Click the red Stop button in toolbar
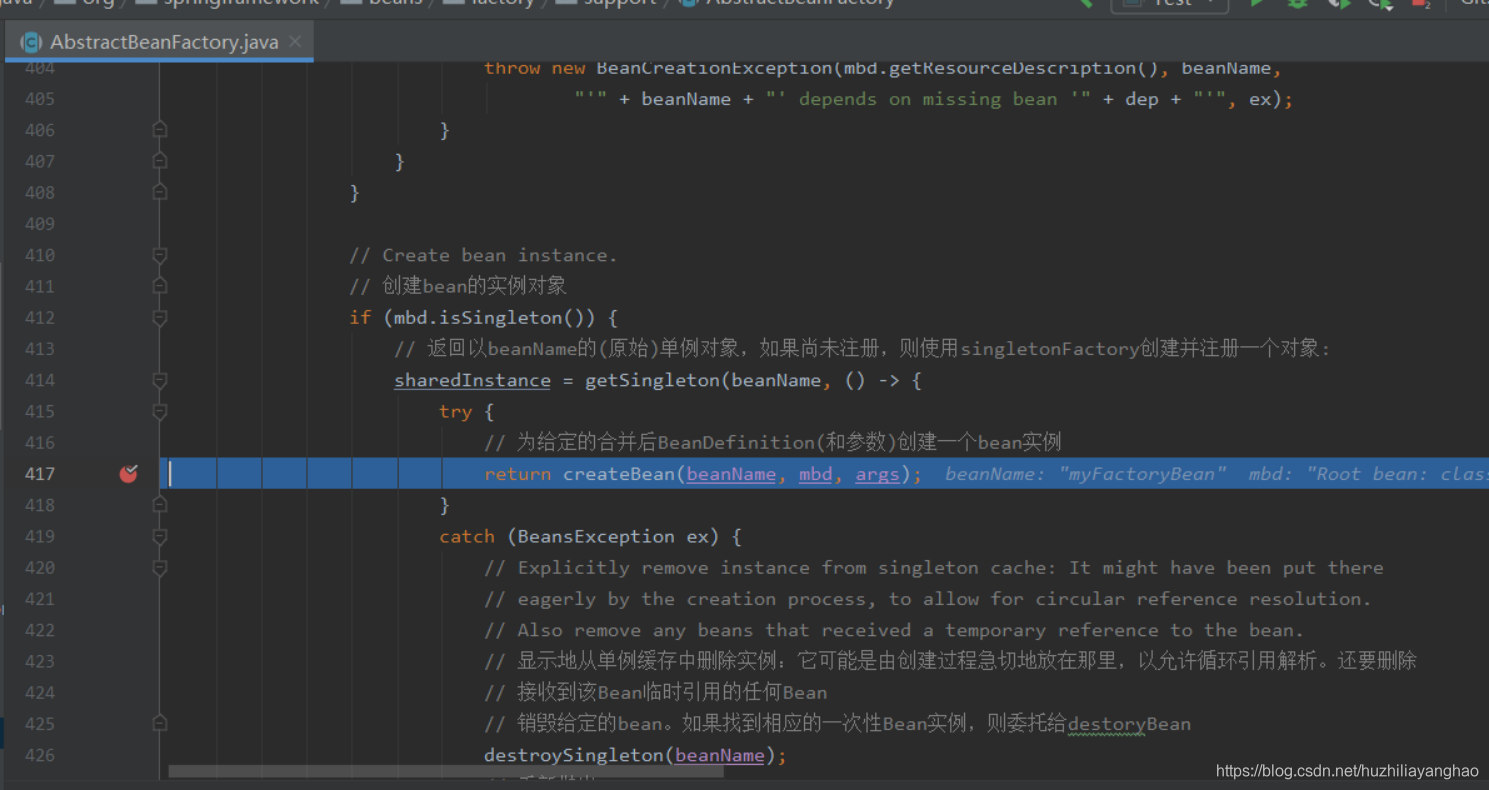This screenshot has width=1489, height=790. (1420, 3)
